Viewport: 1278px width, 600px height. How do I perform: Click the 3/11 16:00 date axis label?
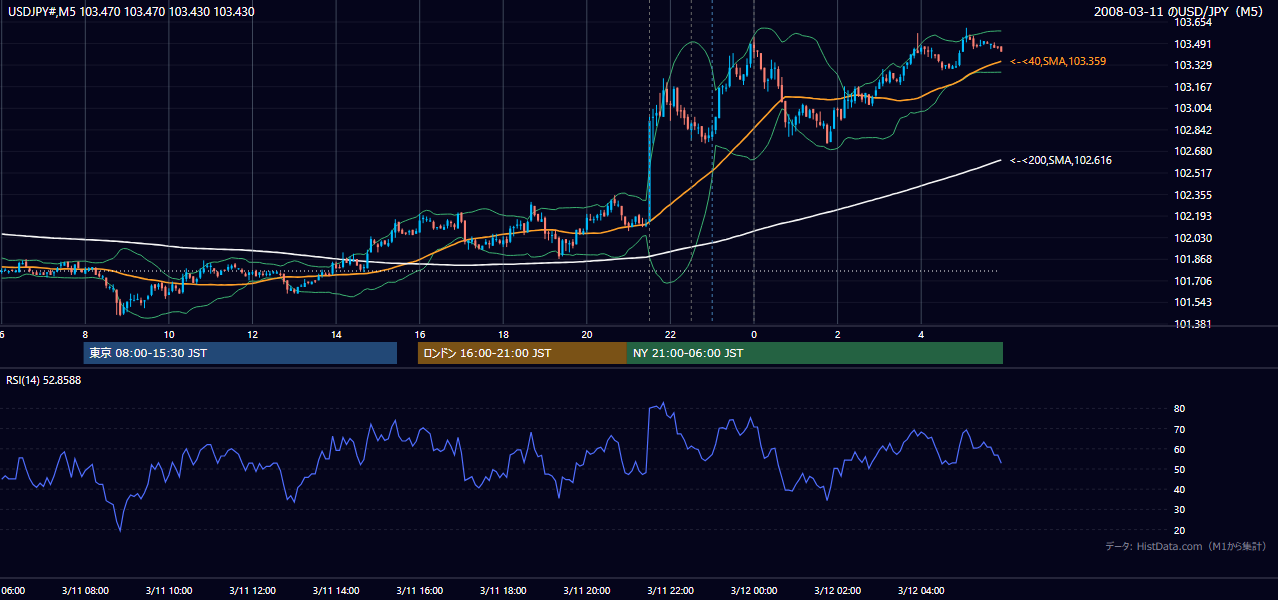420,591
